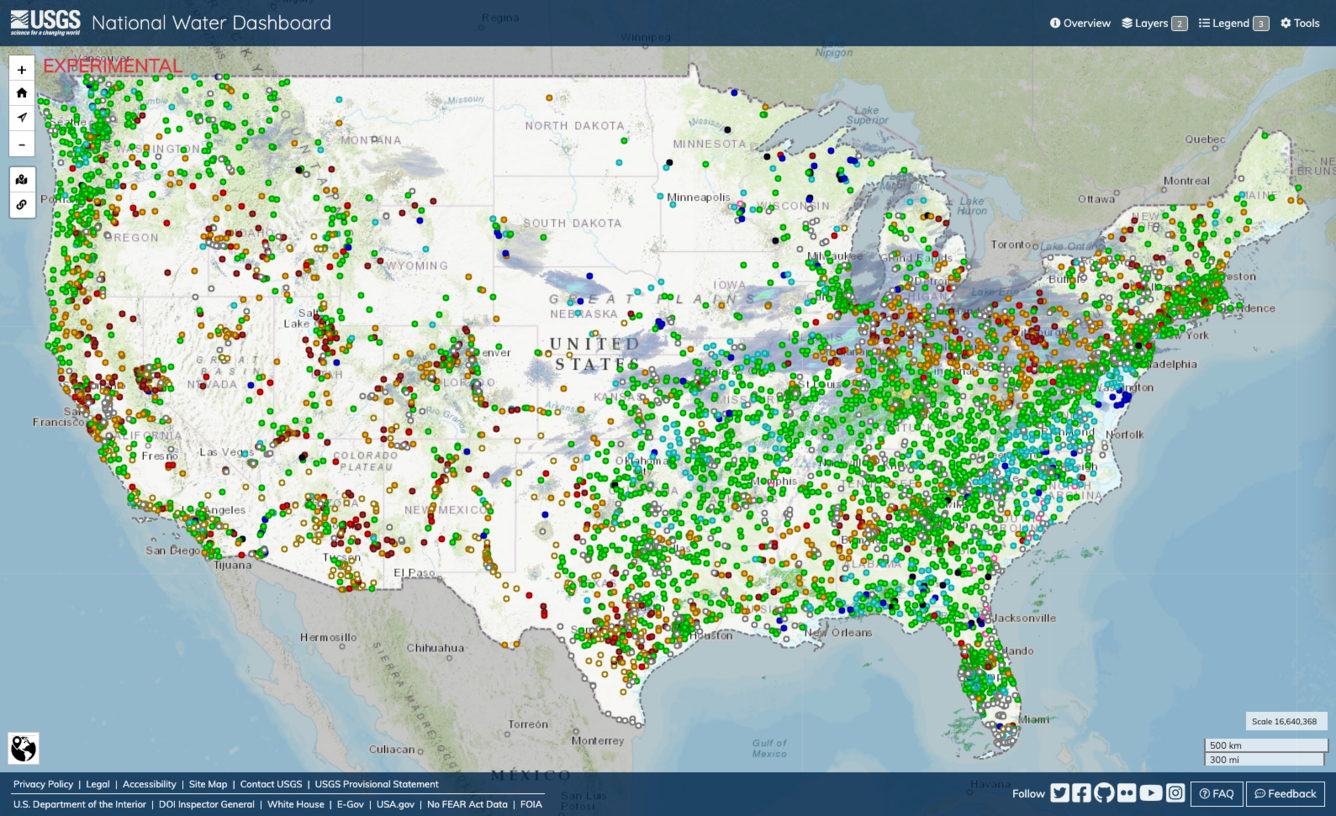Select the zoom out minus control

21,144
